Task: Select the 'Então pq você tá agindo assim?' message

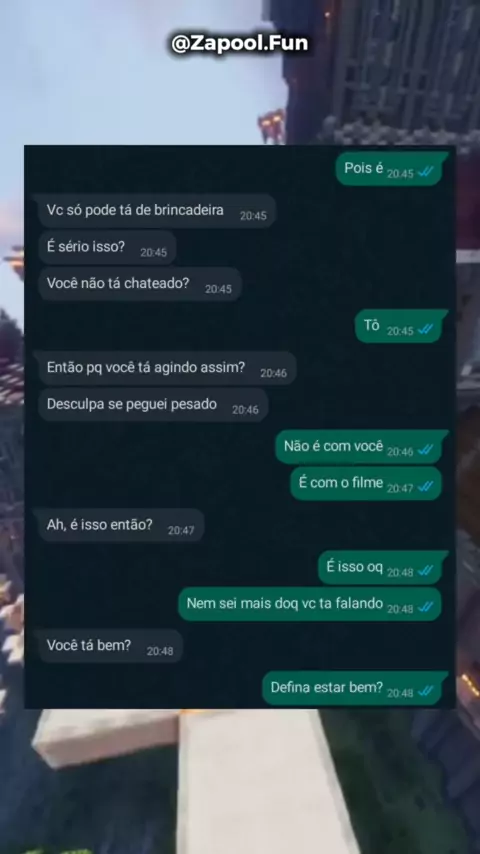Action: click(165, 368)
